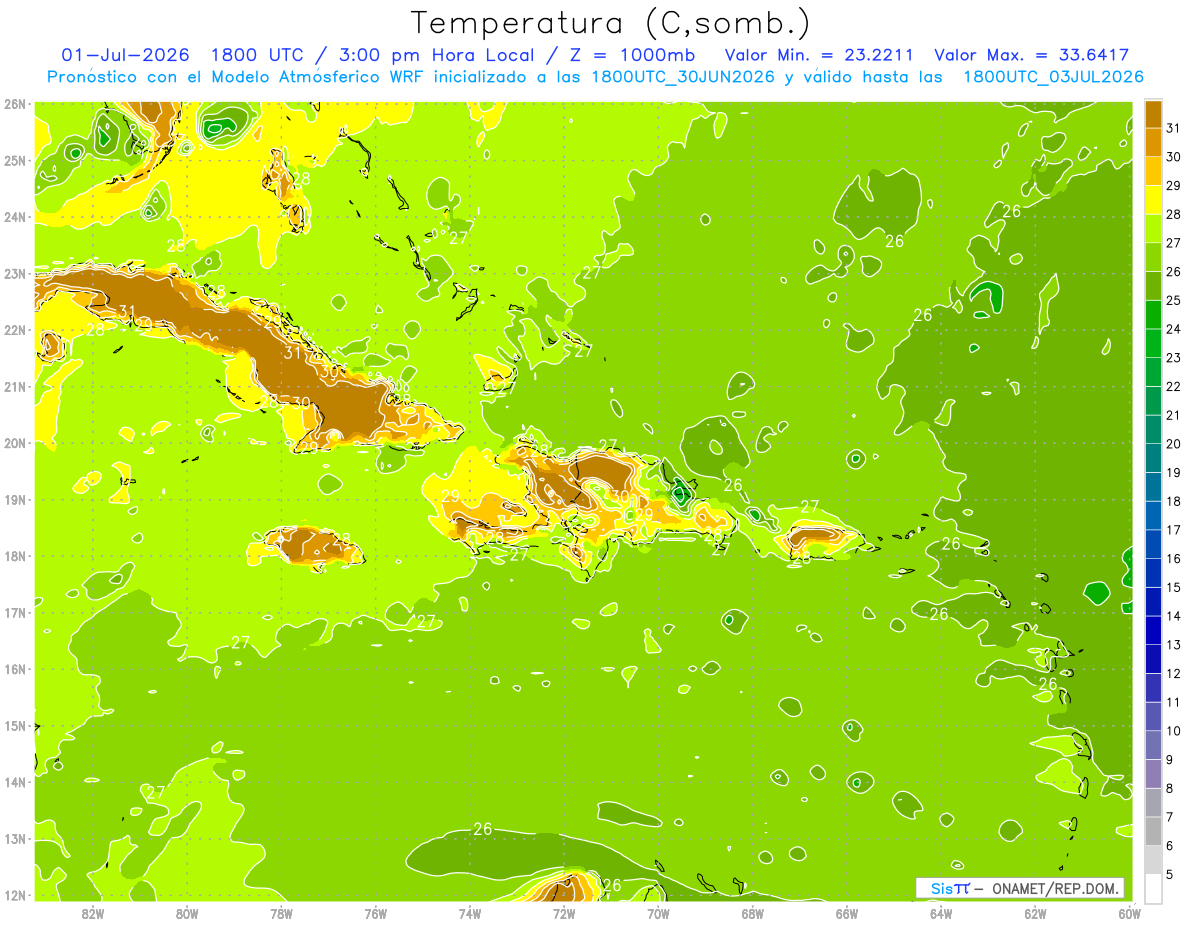Screen dimensions: 1200x927
Task: Click the '74W' longitude axis label
Action: pos(470,913)
